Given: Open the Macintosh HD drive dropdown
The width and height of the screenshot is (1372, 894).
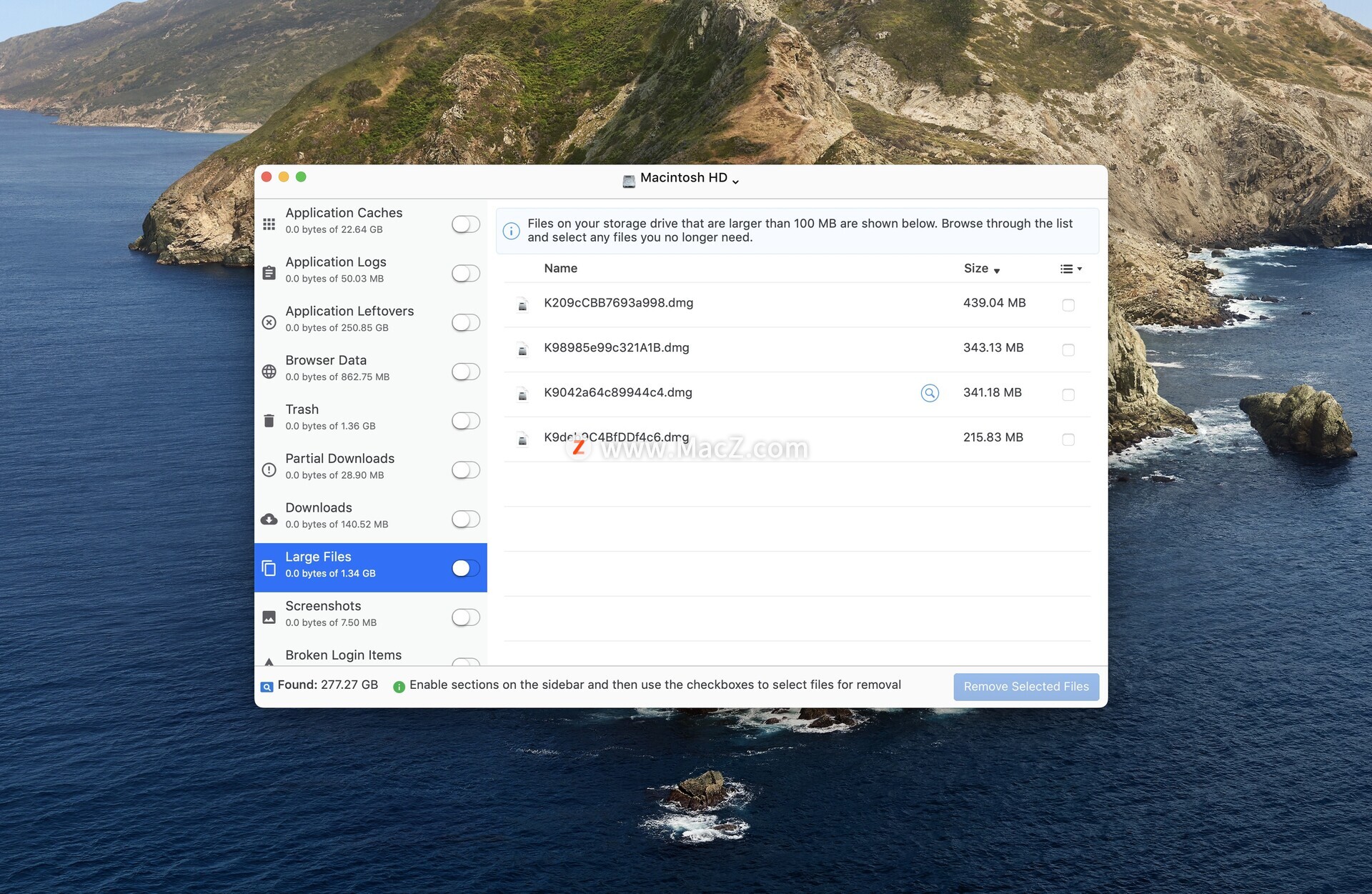Looking at the screenshot, I should (682, 179).
